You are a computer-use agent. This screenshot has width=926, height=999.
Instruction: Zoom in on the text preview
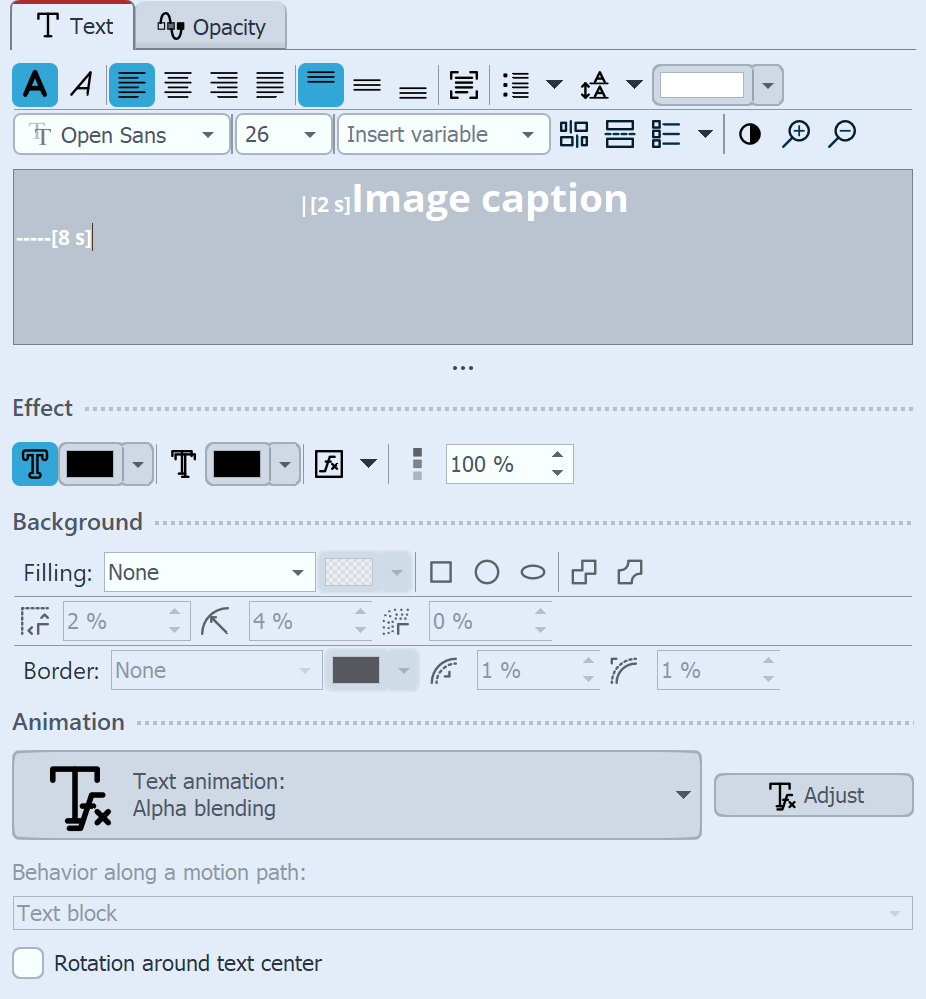pos(796,133)
